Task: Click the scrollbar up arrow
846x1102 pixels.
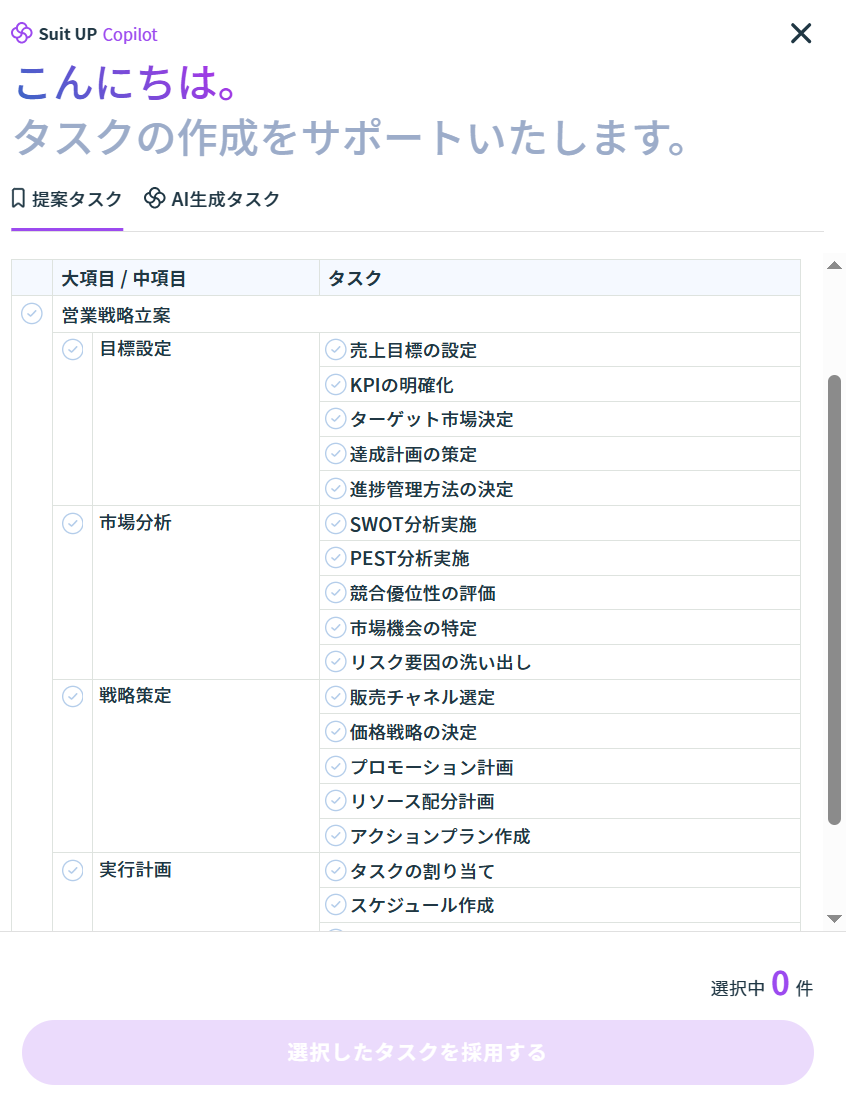Action: point(834,265)
